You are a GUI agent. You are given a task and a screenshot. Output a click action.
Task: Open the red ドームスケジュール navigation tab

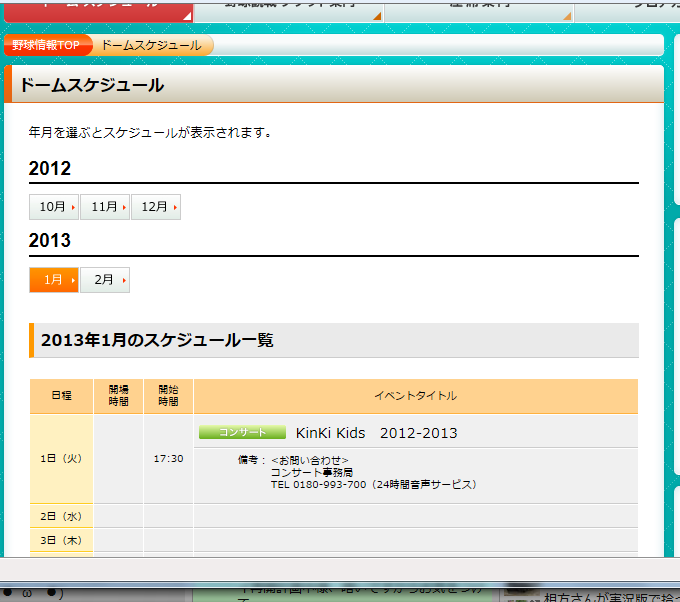pyautogui.click(x=98, y=12)
